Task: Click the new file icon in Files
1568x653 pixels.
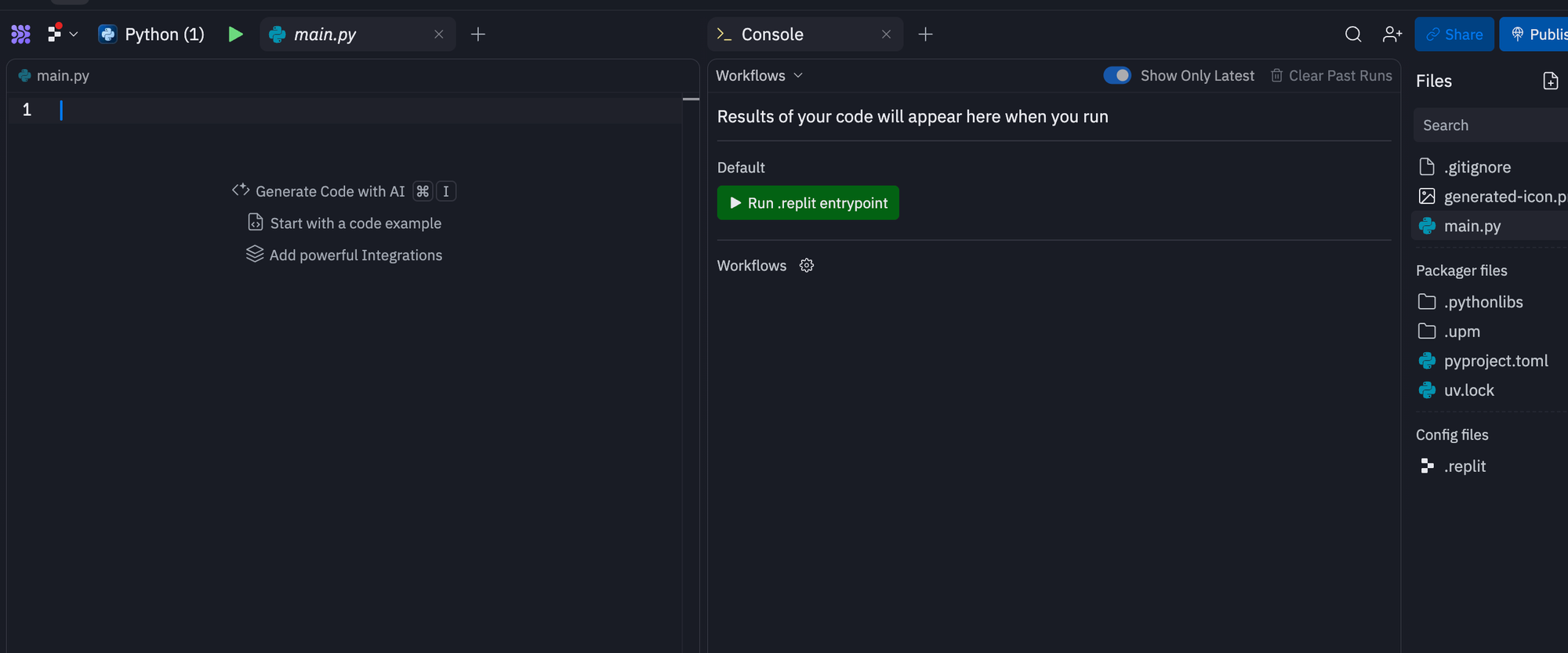Action: 1550,81
